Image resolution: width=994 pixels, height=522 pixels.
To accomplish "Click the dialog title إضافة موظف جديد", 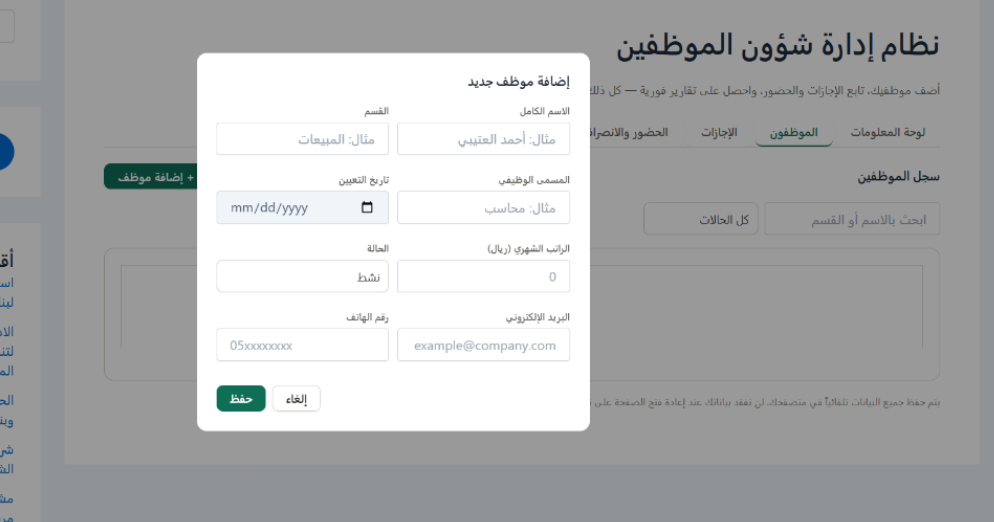I will click(x=519, y=82).
